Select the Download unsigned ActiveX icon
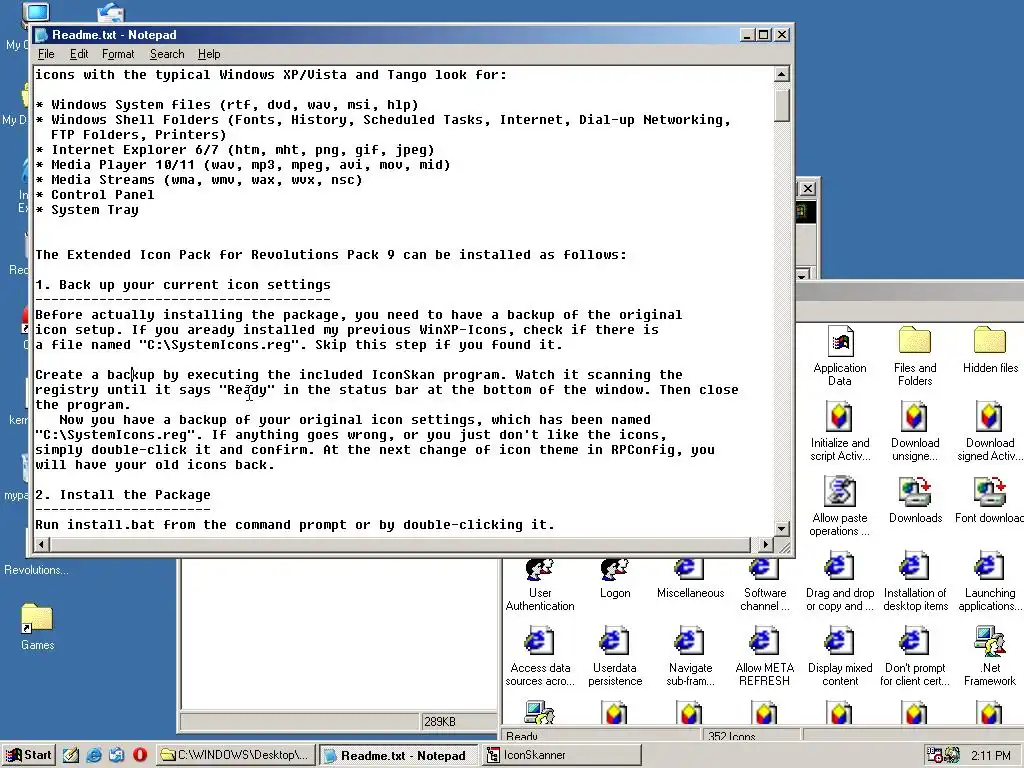Screen dimensions: 1024x768 point(914,417)
